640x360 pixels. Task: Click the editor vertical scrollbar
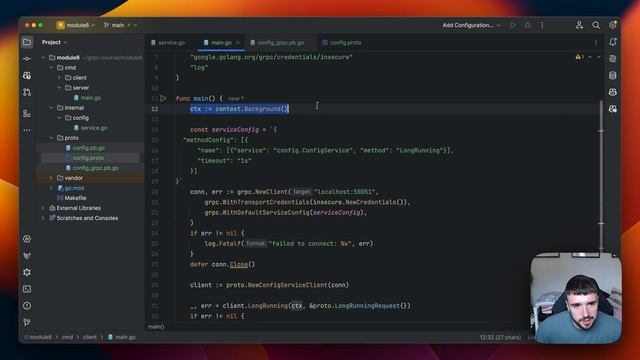click(601, 176)
